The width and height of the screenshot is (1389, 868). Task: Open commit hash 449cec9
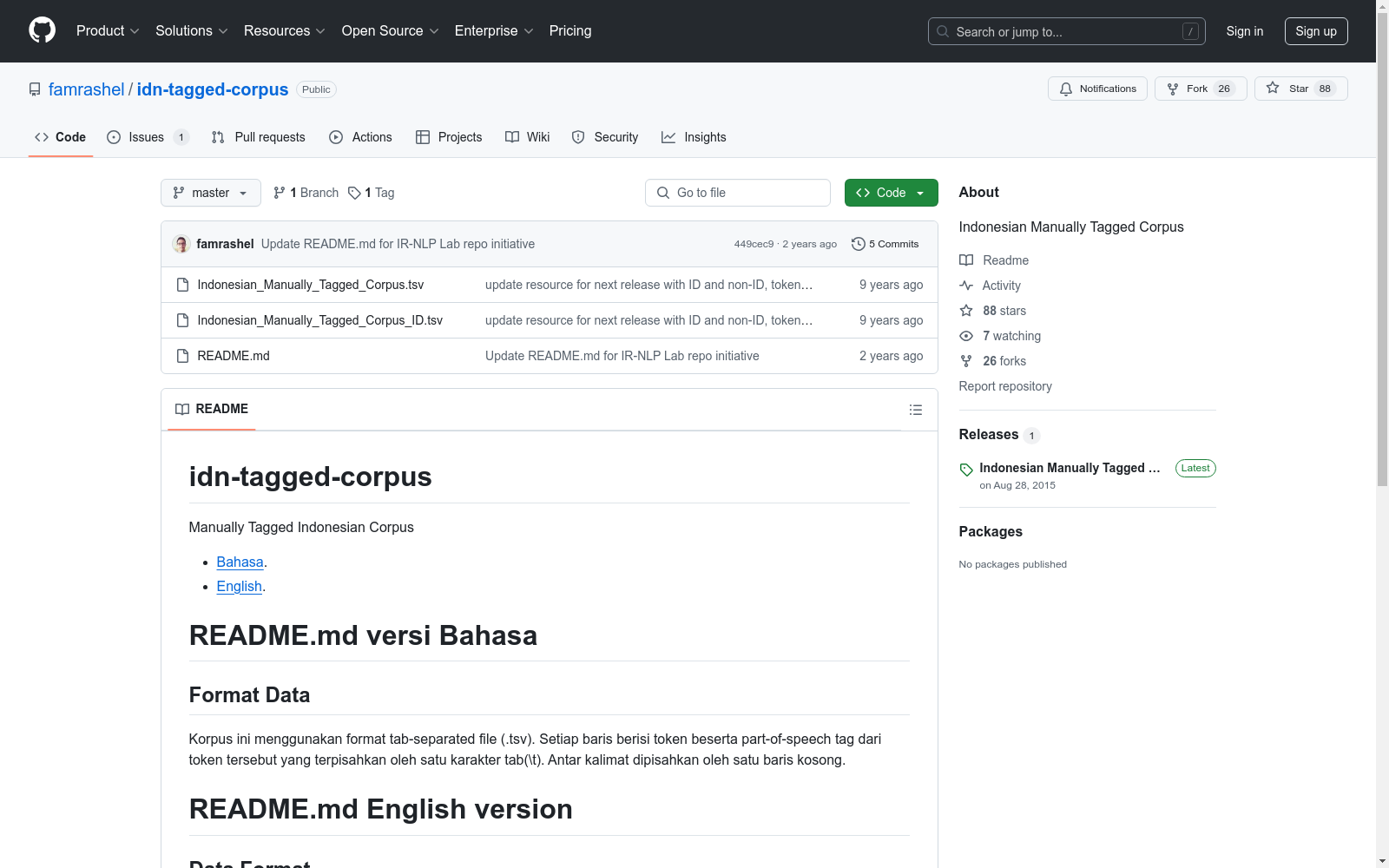coord(754,244)
